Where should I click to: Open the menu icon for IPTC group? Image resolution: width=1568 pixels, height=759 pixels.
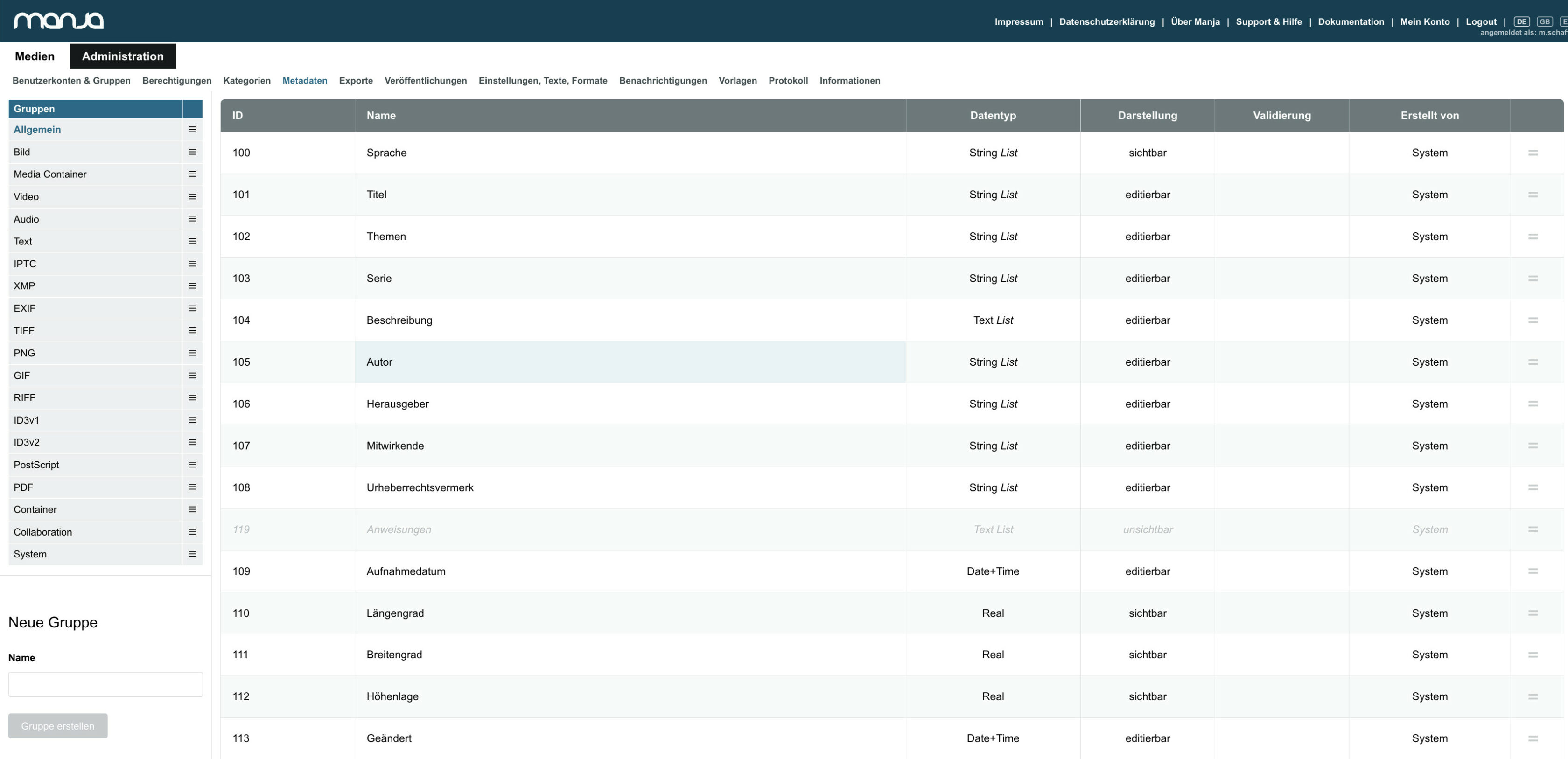click(192, 264)
